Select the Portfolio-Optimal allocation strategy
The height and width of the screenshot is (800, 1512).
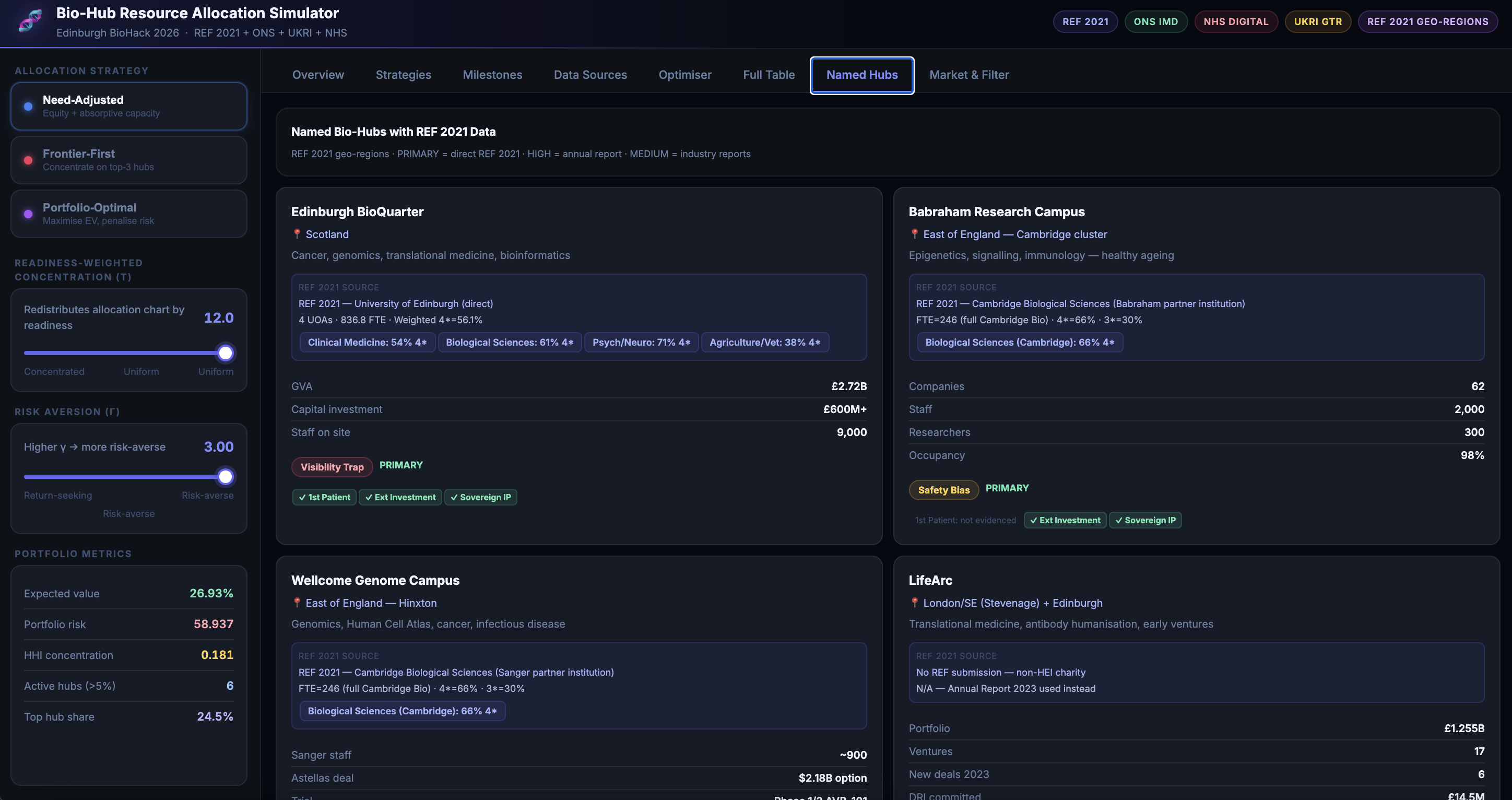click(128, 214)
